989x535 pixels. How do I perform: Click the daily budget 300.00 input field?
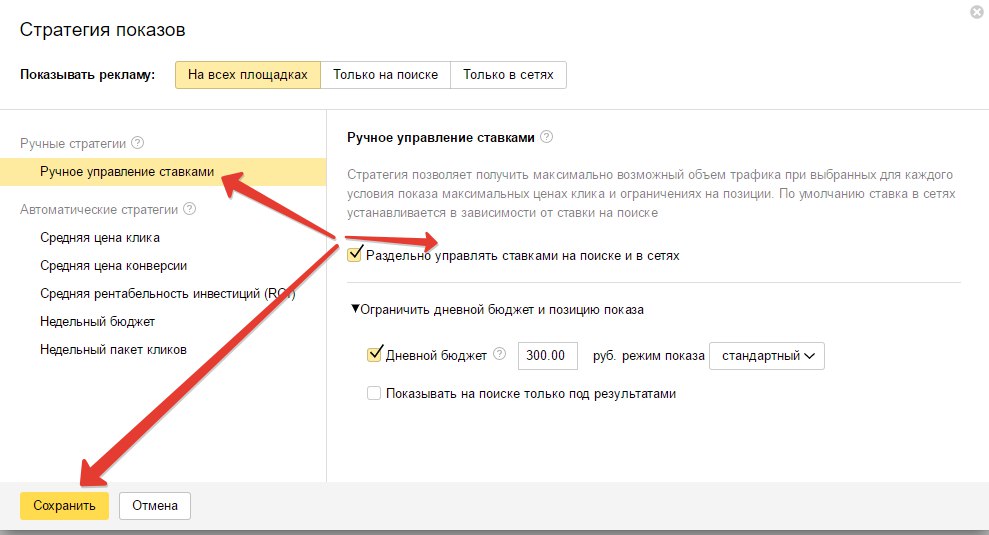(x=548, y=355)
